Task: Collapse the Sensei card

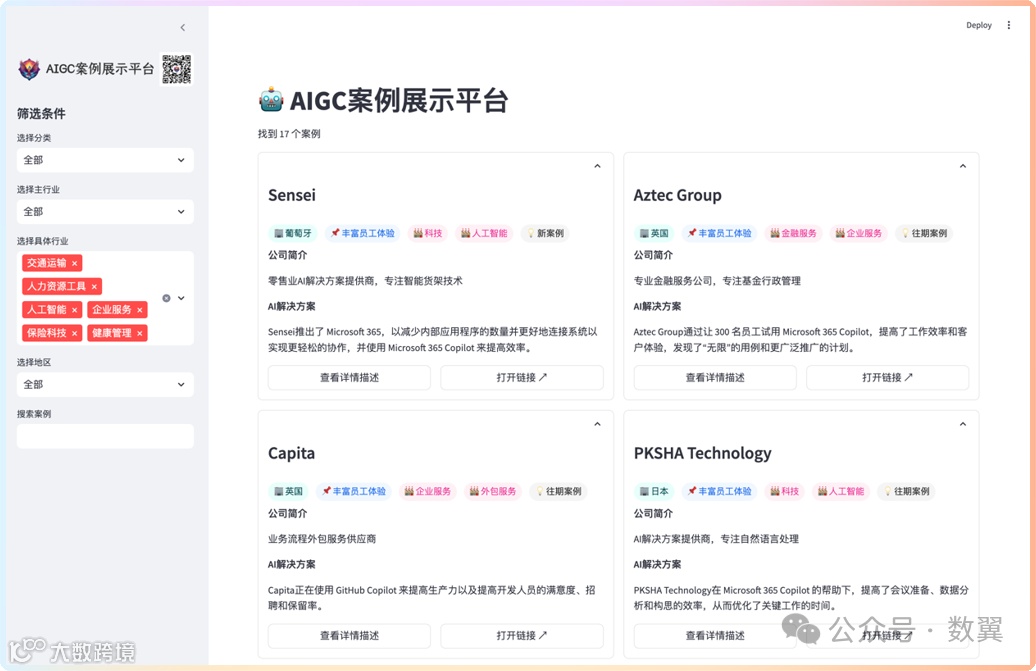Action: [597, 166]
